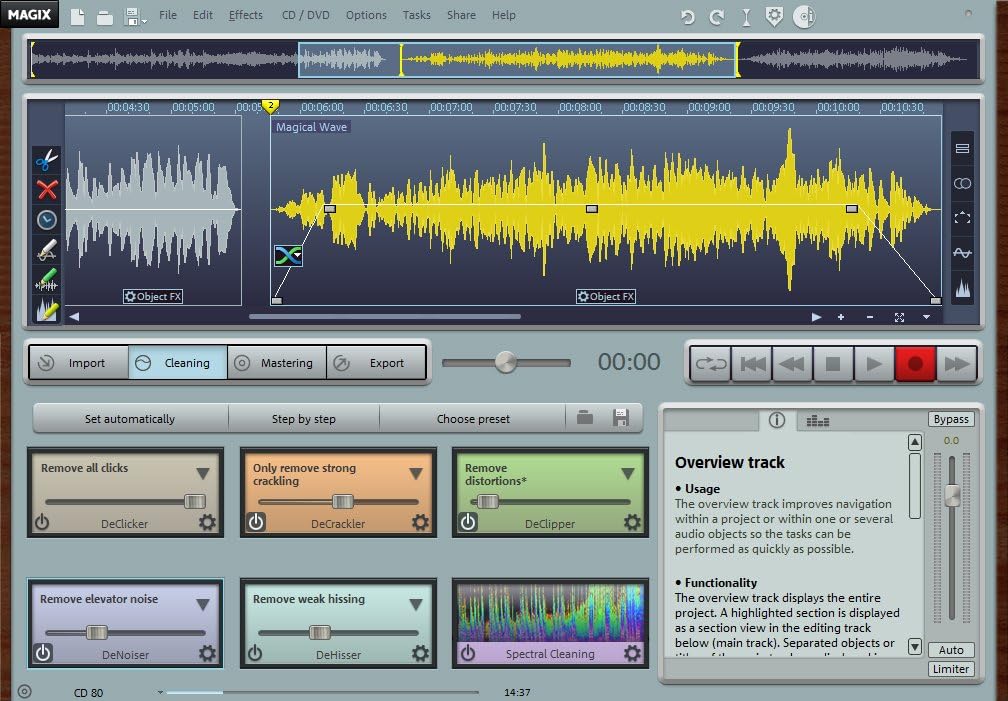Open the CD 80 dropdown selector
The width and height of the screenshot is (1008, 701).
159,691
